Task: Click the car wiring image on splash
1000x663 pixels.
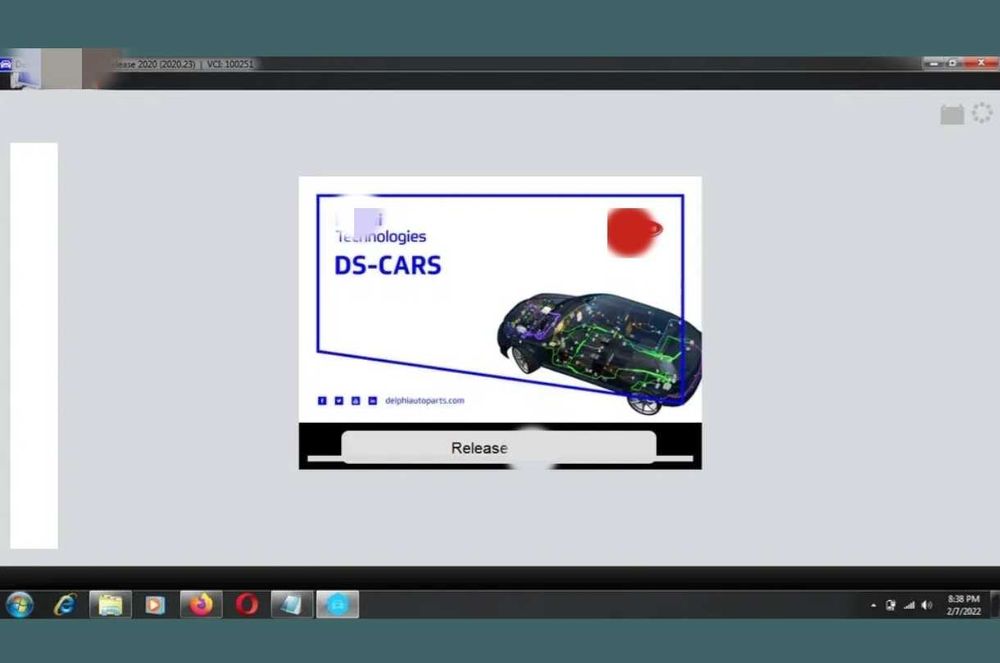Action: pos(599,353)
